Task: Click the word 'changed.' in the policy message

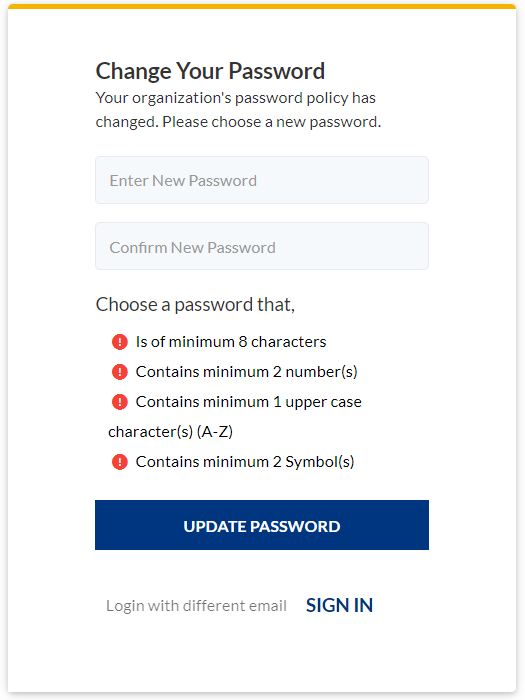Action: click(x=127, y=122)
